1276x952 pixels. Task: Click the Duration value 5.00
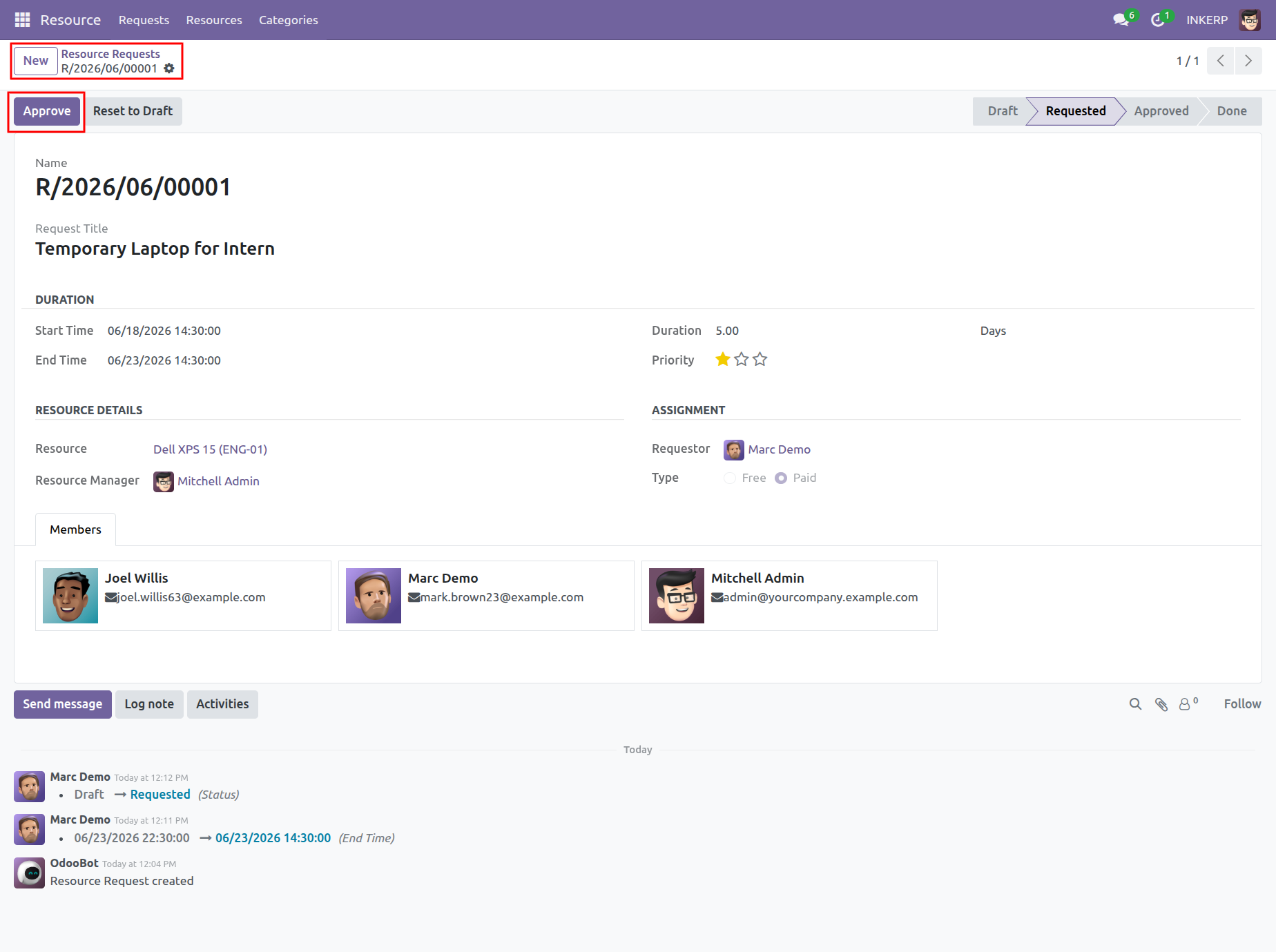click(x=727, y=331)
